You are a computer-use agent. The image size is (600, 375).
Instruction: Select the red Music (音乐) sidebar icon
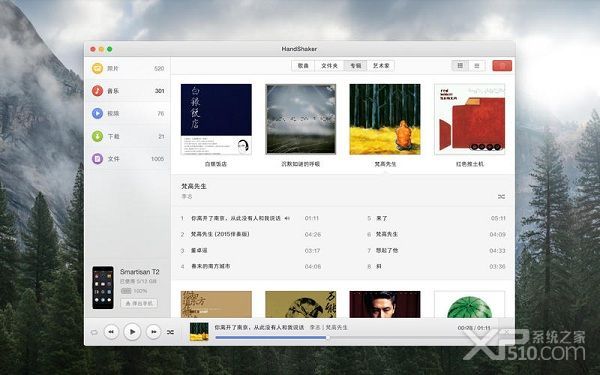97,91
